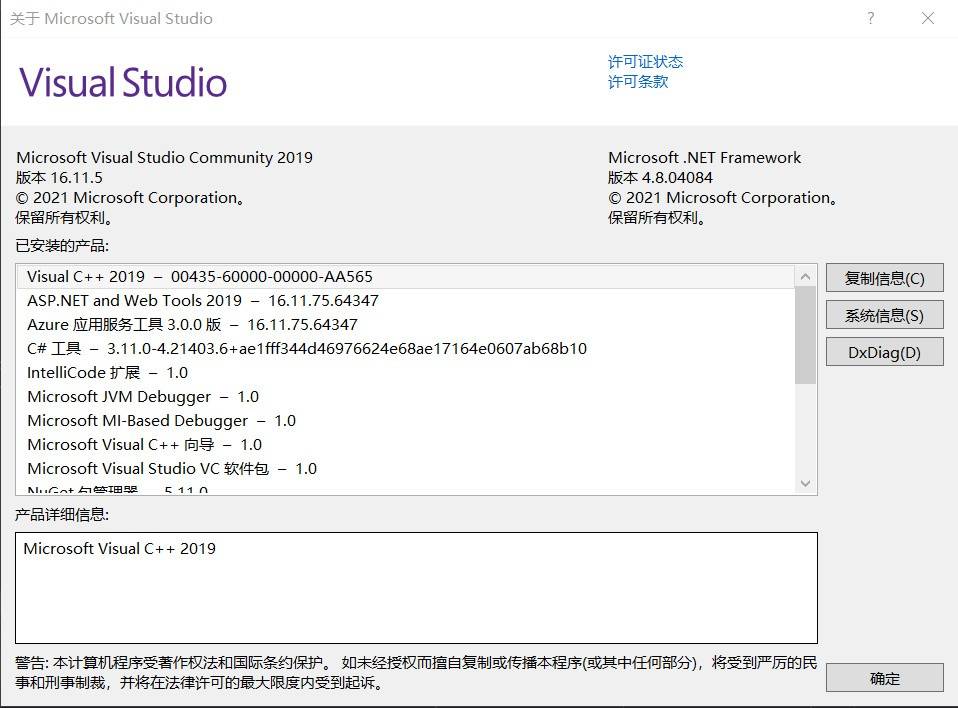Screen dimensions: 958x708
Task: Launch DxDiag(D)
Action: coord(884,352)
